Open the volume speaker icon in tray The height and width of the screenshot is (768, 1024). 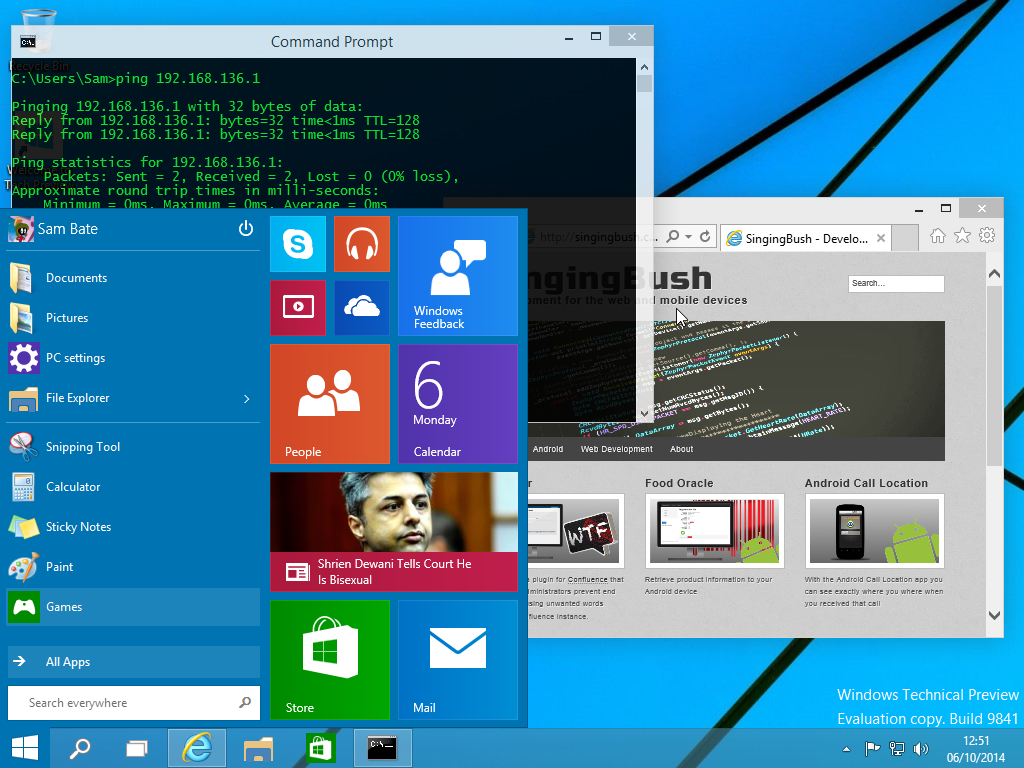(921, 748)
